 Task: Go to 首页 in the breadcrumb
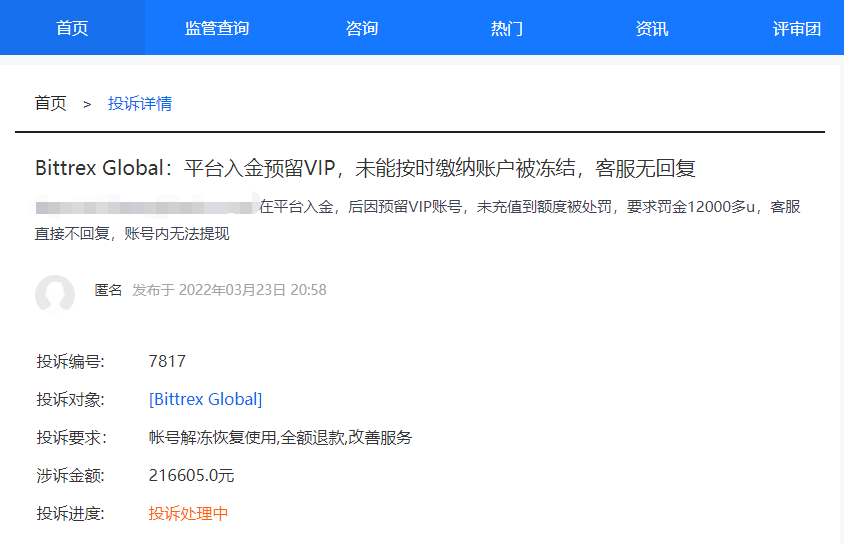51,103
